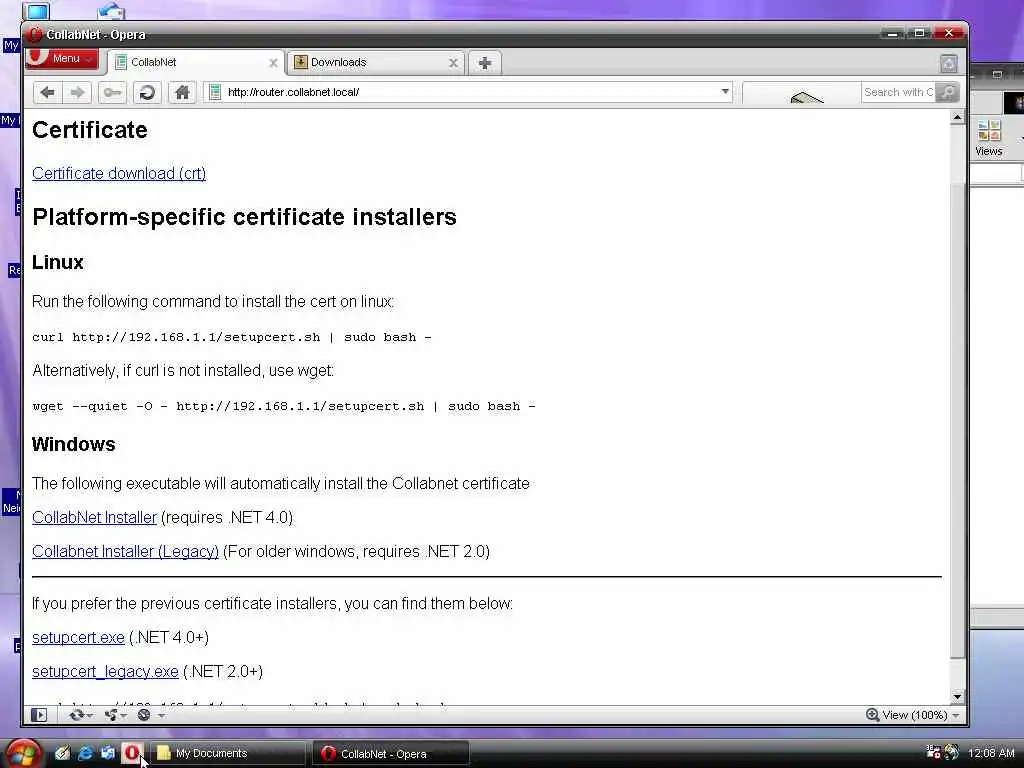This screenshot has width=1024, height=768.
Task: Open the Opera Turbo icon
Action: (x=144, y=715)
